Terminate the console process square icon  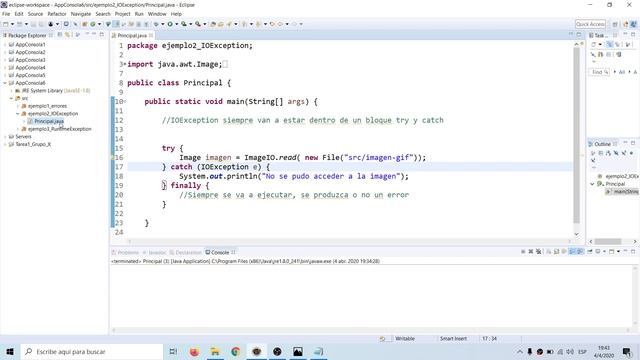click(523, 252)
